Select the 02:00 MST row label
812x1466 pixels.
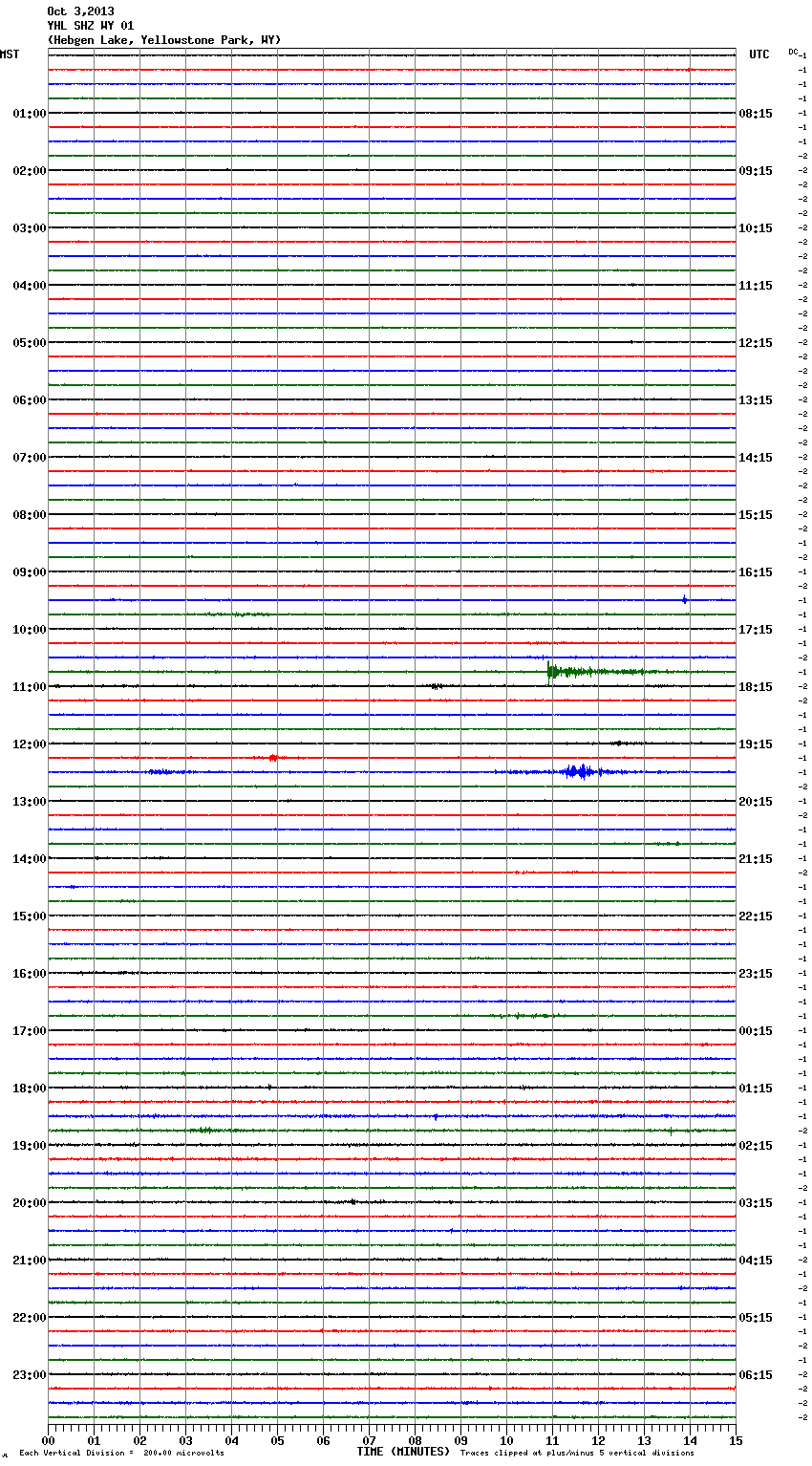30,171
